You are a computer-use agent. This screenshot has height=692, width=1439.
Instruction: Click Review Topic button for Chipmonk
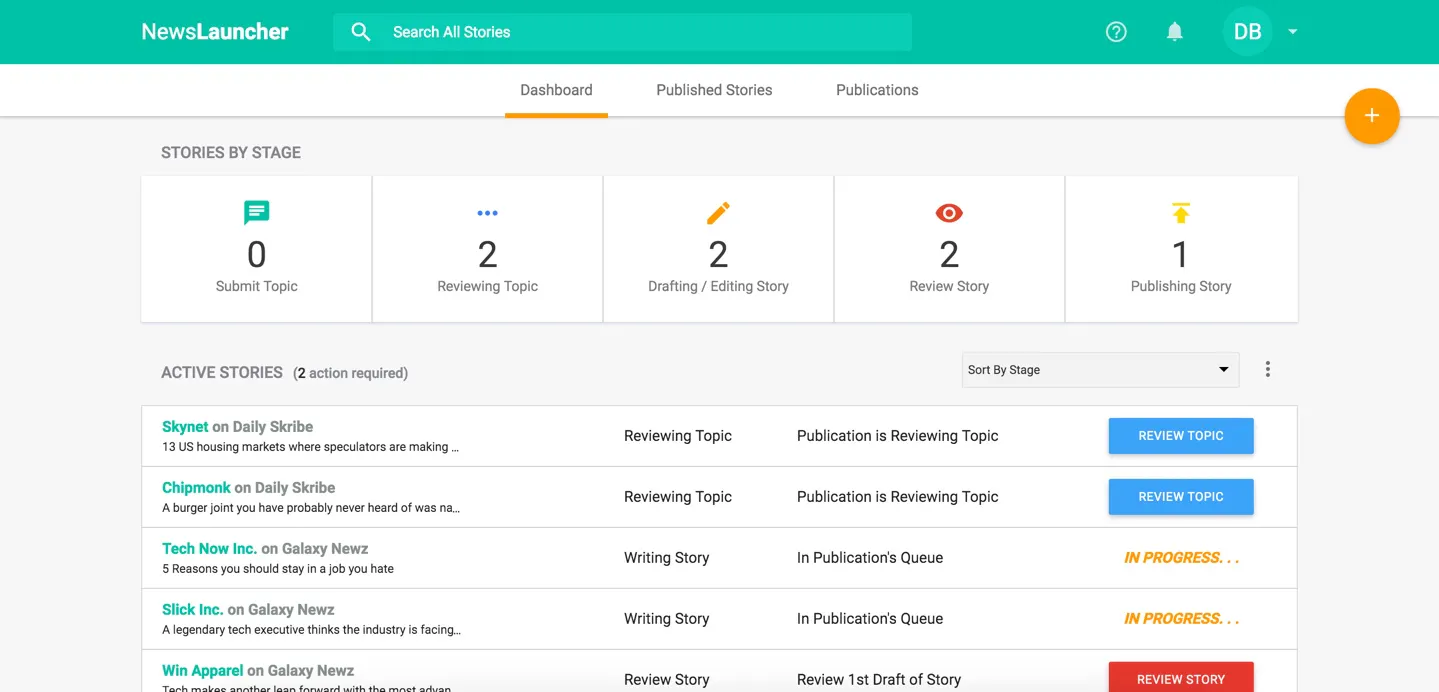pyautogui.click(x=1181, y=497)
